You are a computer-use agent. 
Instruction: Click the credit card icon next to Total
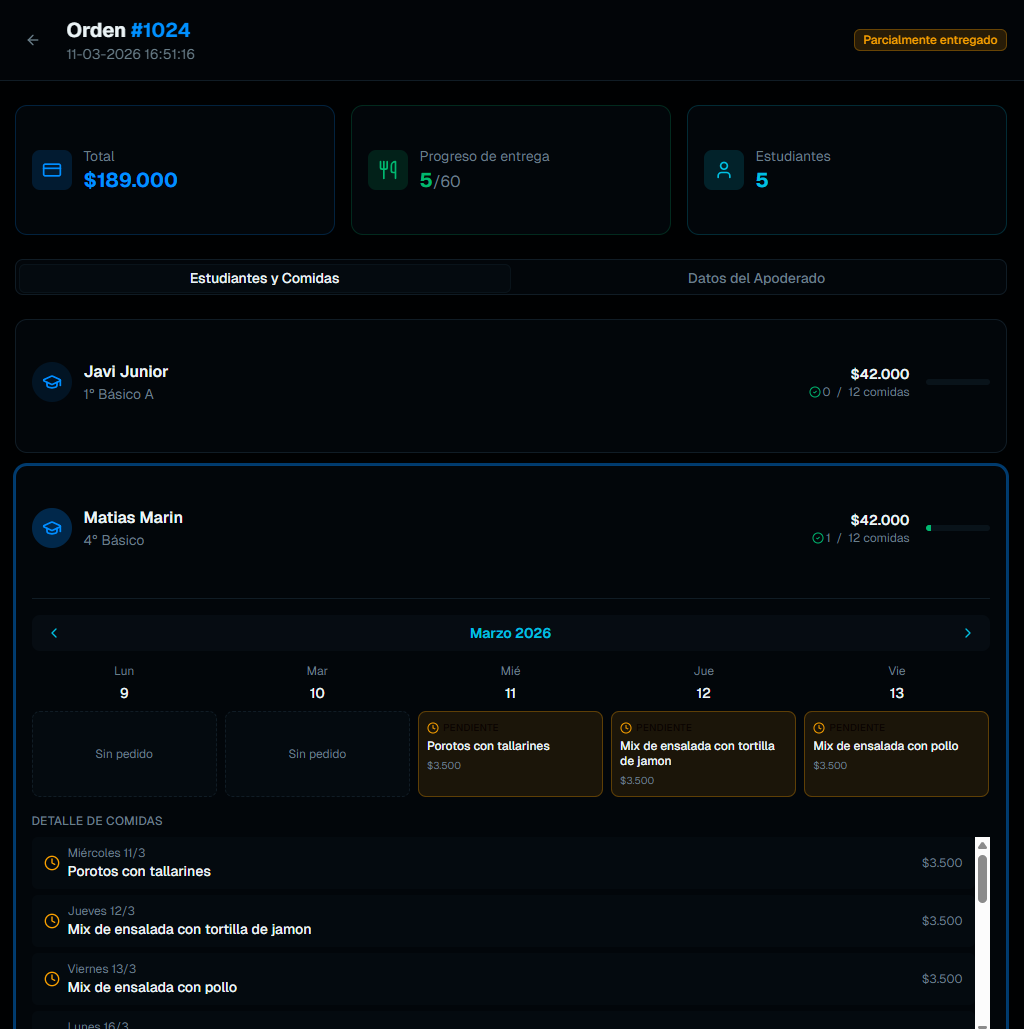pos(52,170)
